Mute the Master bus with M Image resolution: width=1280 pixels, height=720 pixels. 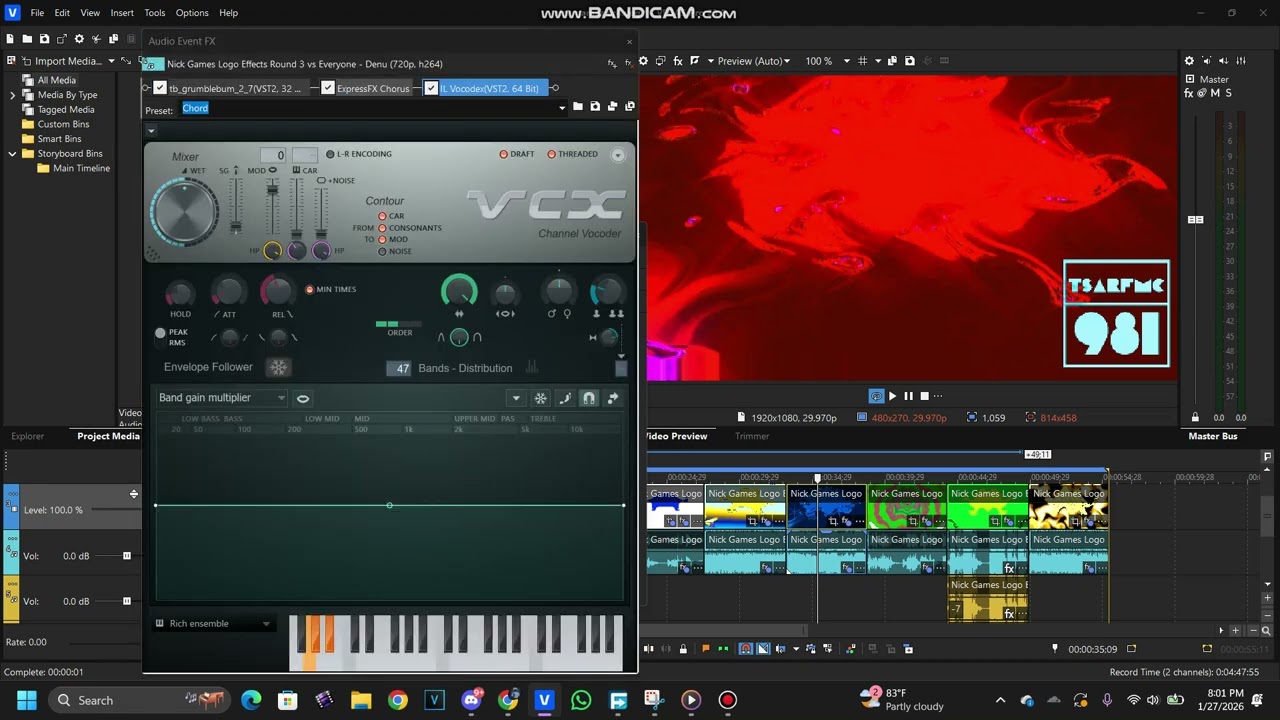click(1215, 93)
